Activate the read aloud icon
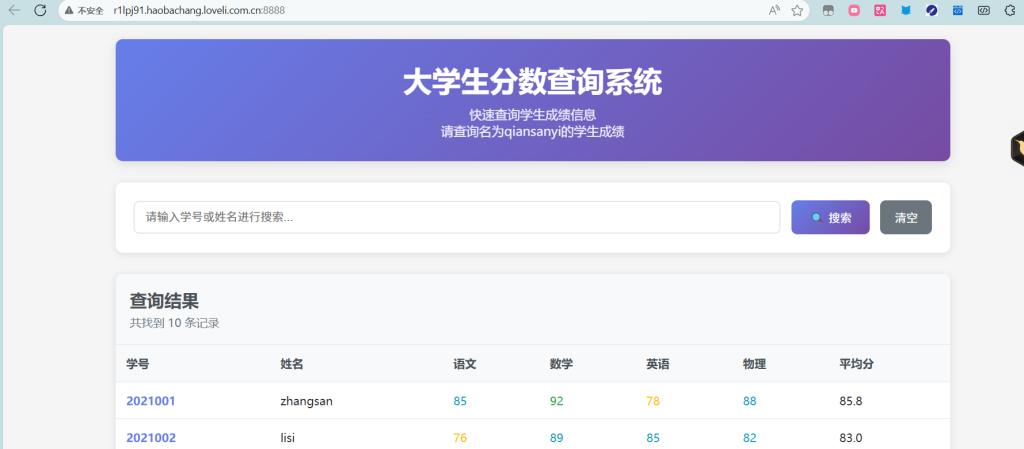Viewport: 1024px width, 449px height. [x=774, y=10]
